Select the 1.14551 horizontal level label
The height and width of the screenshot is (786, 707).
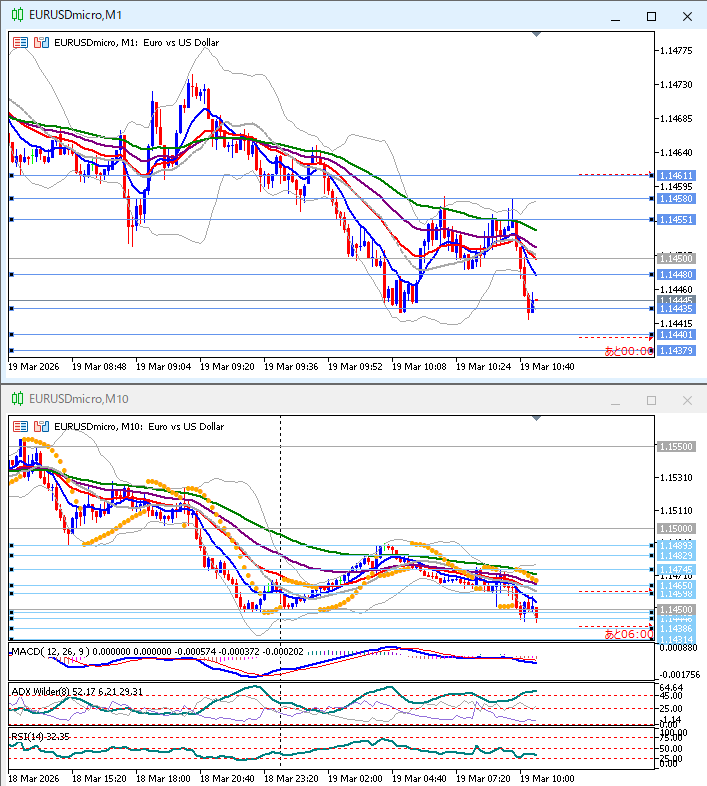(674, 220)
